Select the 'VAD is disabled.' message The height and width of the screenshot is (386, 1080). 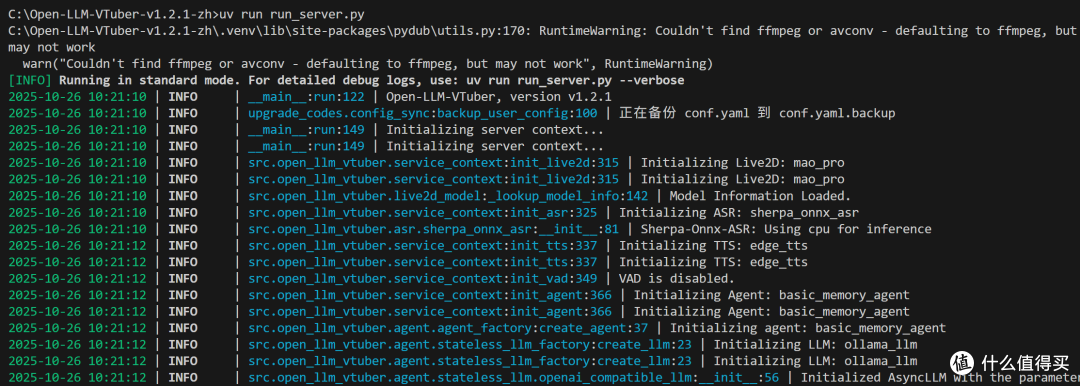676,278
